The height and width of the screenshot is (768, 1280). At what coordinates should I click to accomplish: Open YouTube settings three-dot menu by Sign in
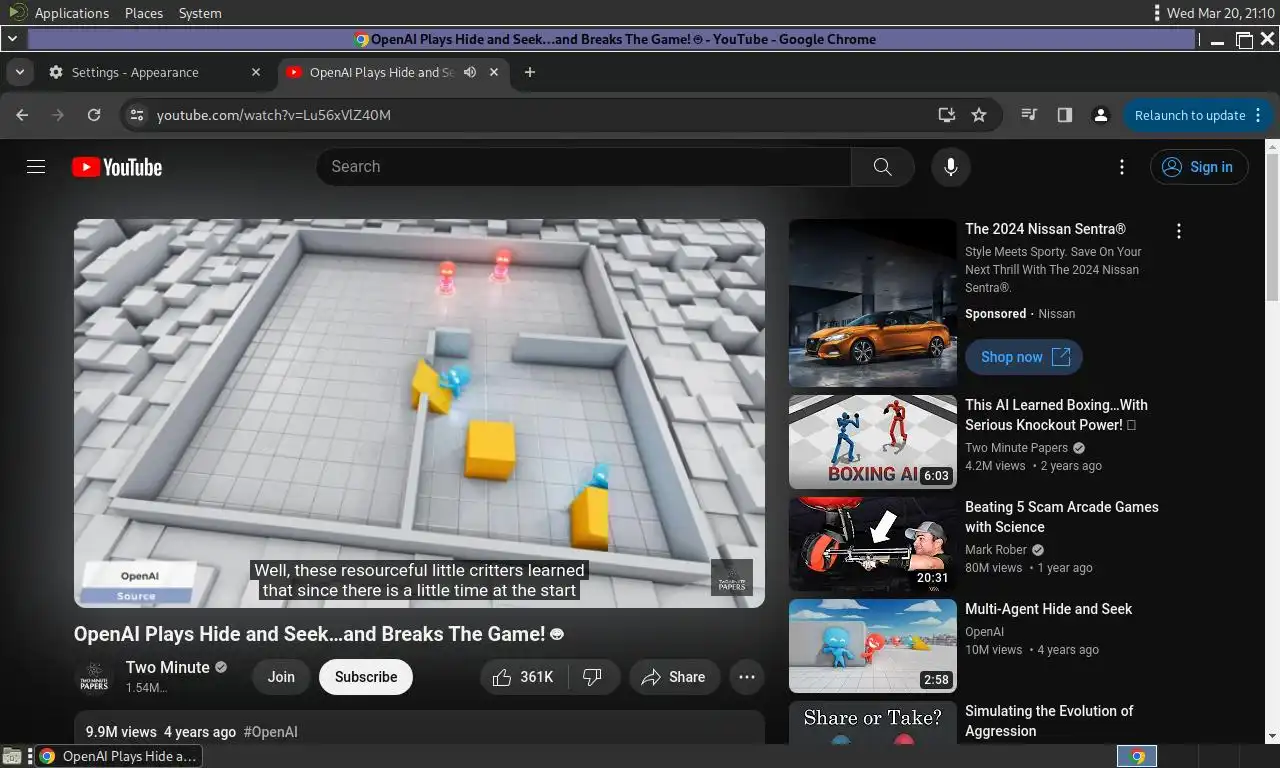tap(1122, 167)
